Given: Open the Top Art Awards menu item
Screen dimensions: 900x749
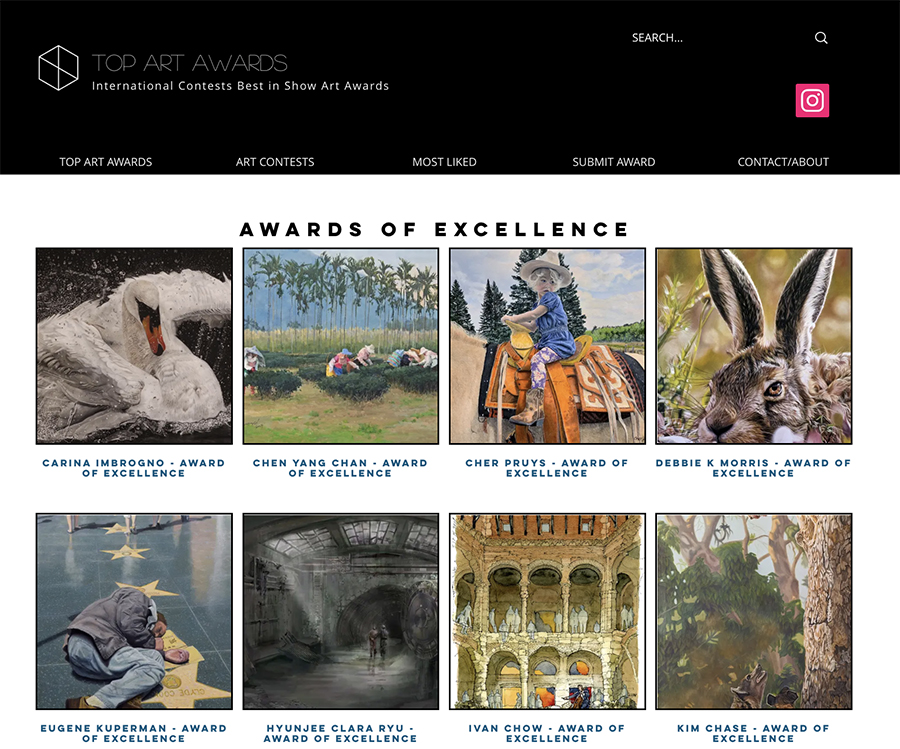Looking at the screenshot, I should (106, 162).
